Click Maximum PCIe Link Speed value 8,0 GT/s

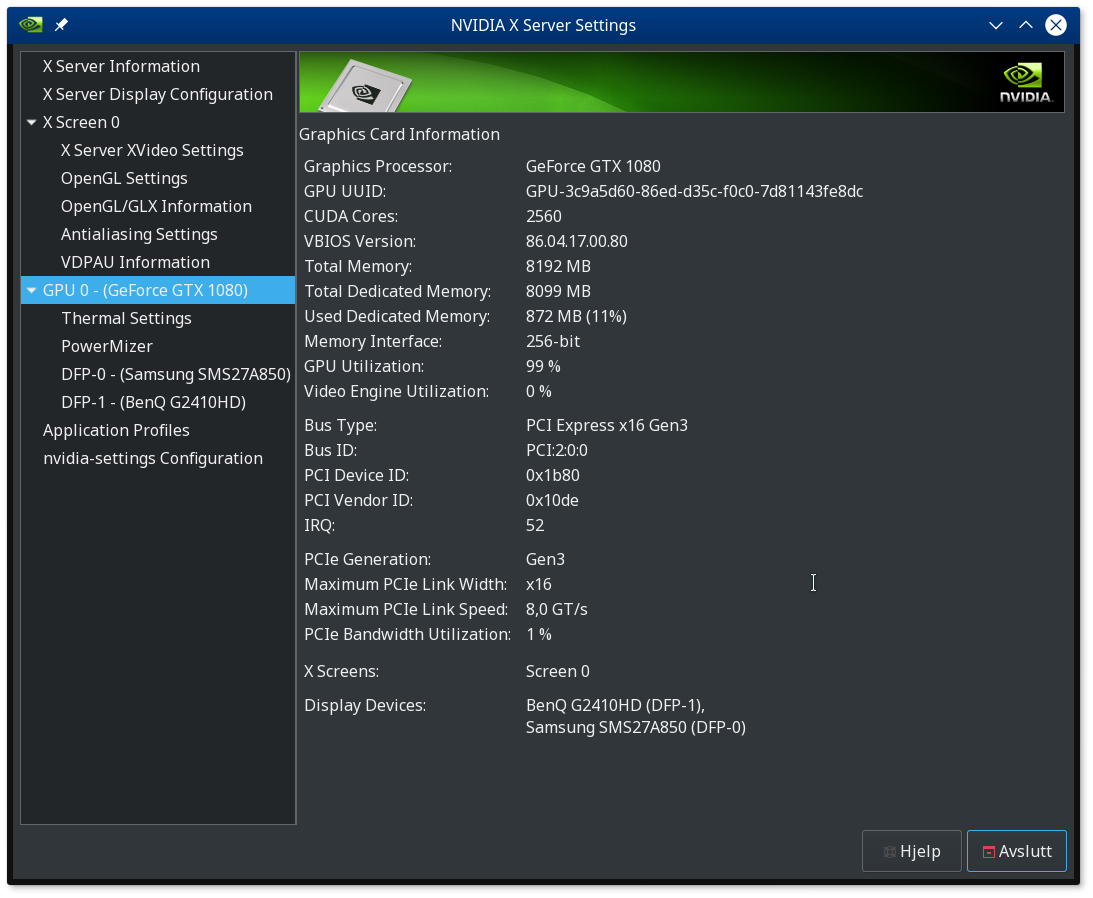(556, 609)
